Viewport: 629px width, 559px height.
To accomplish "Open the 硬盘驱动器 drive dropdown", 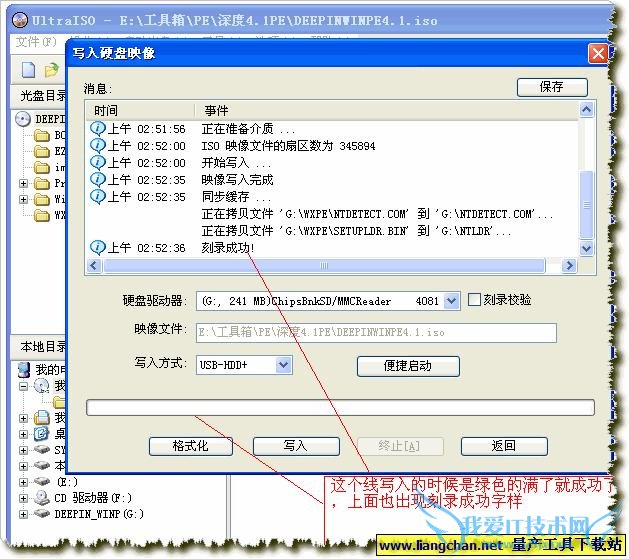I will coord(451,301).
